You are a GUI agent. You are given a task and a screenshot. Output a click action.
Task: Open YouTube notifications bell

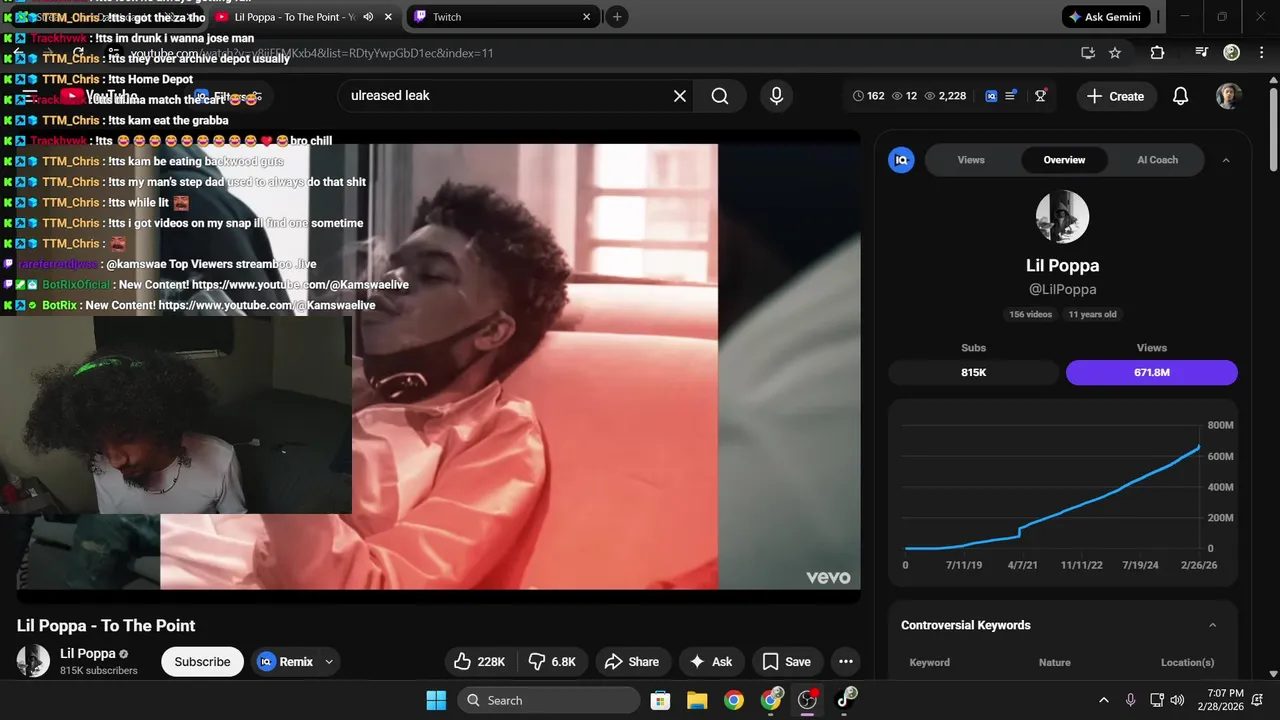click(1180, 96)
